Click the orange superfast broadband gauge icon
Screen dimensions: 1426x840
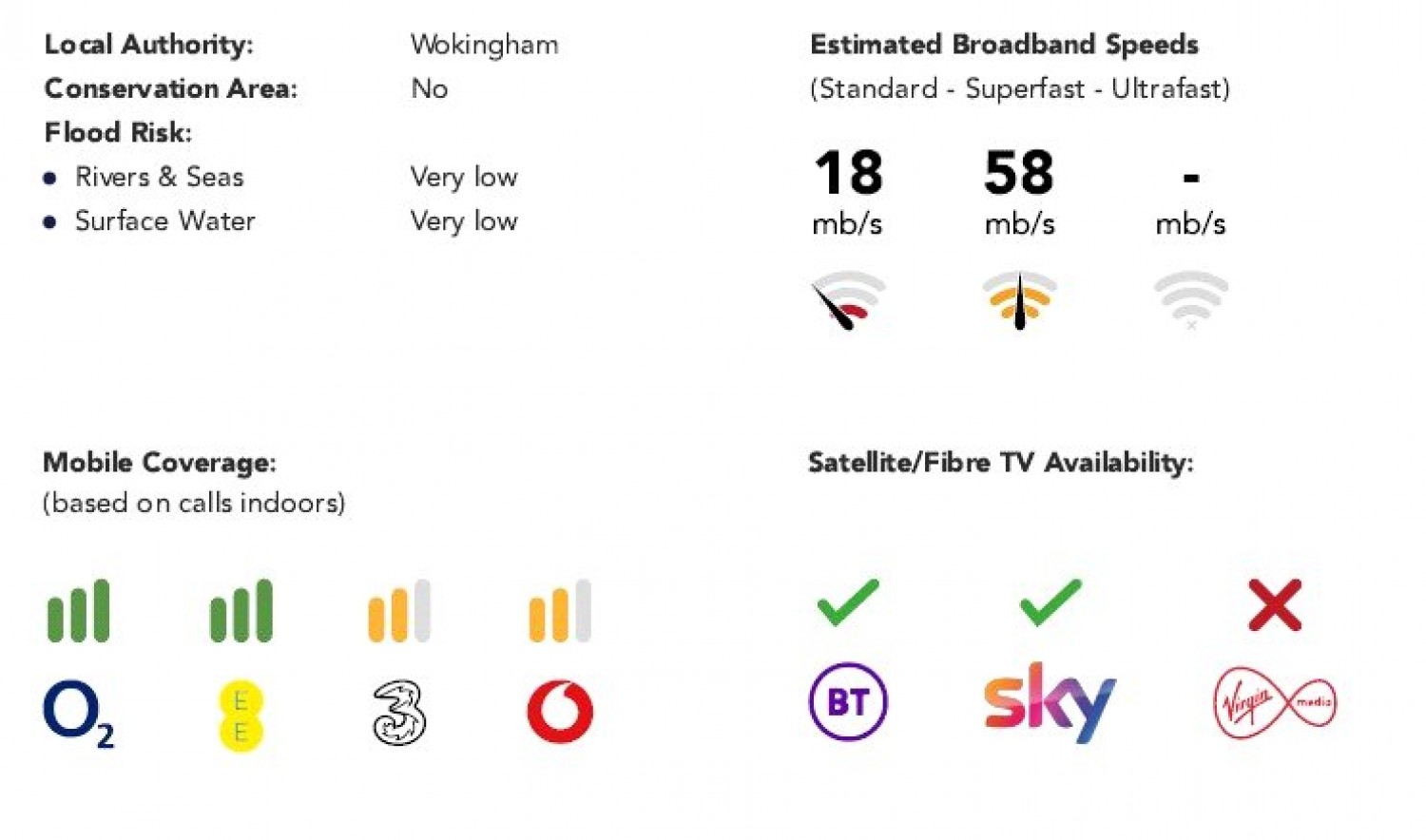(x=1019, y=299)
